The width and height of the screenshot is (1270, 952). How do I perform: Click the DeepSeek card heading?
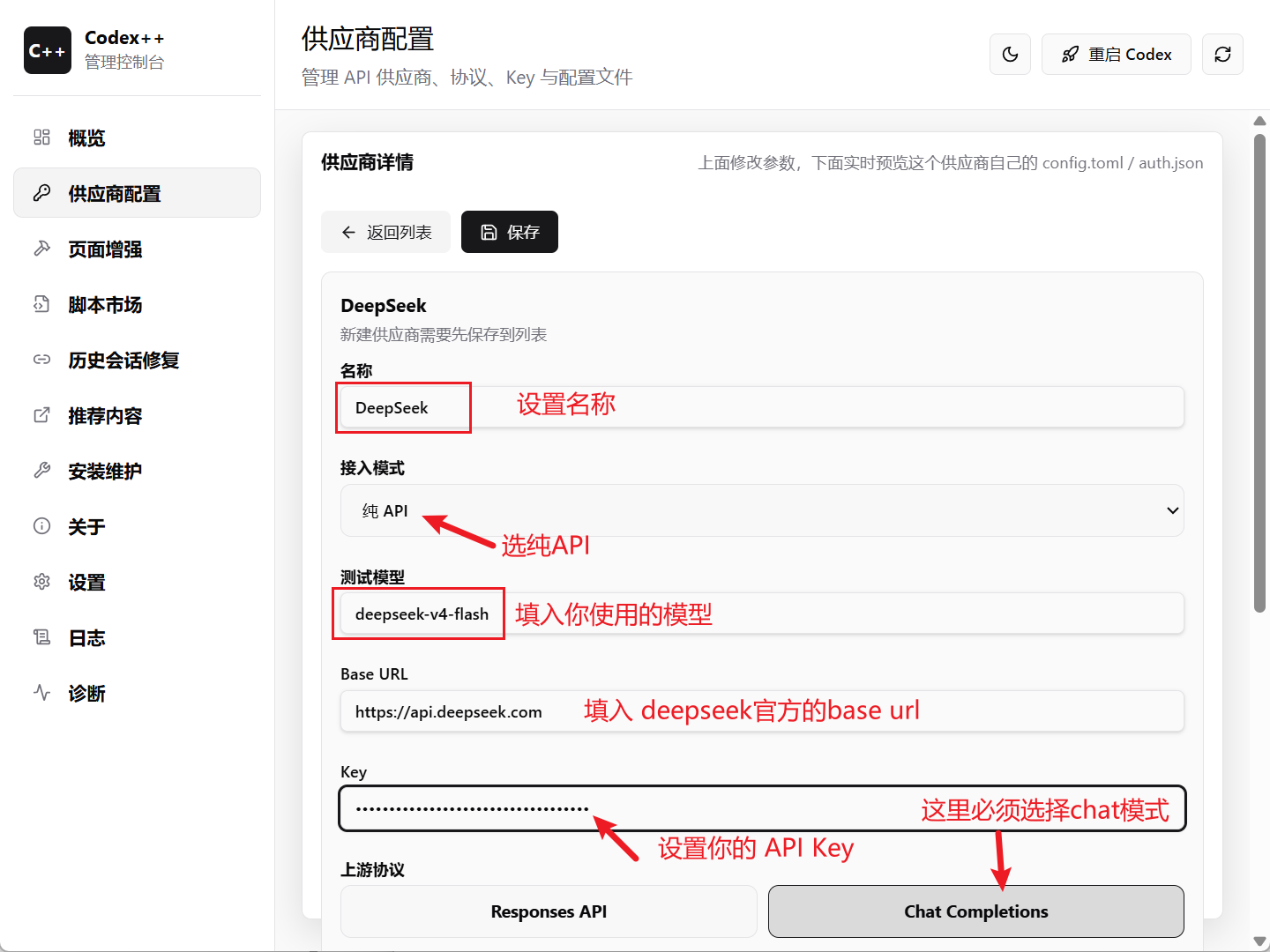pyautogui.click(x=383, y=306)
